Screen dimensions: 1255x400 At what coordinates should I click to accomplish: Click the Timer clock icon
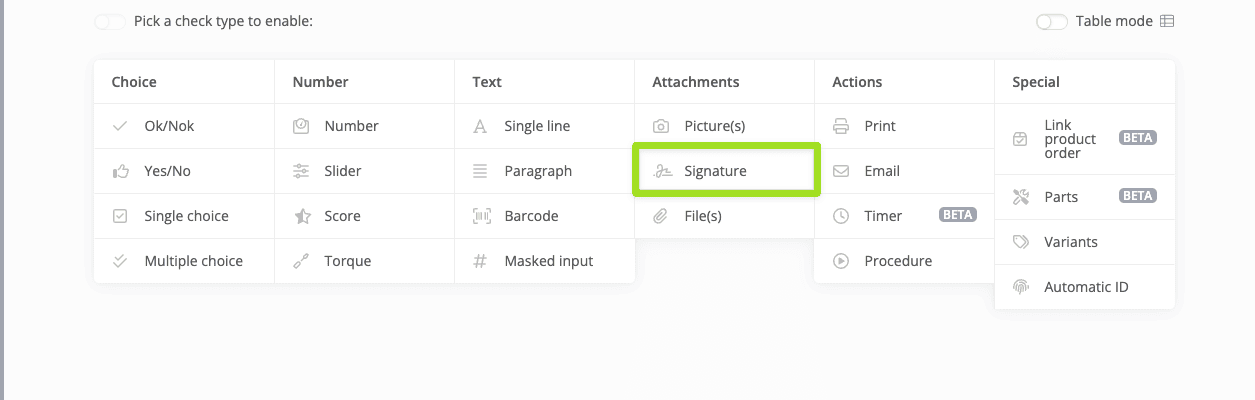[x=841, y=216]
